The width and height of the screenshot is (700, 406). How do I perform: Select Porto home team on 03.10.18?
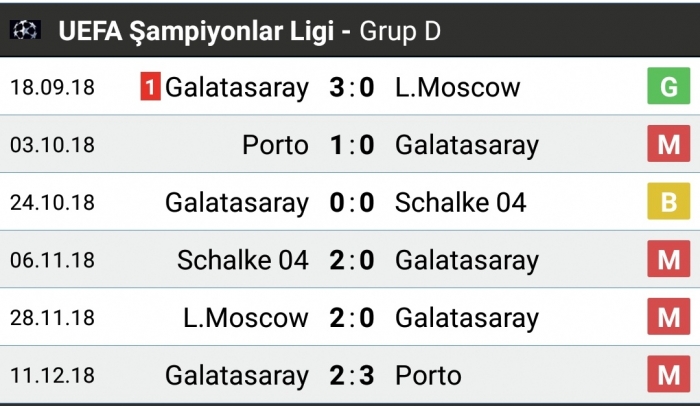(x=275, y=146)
